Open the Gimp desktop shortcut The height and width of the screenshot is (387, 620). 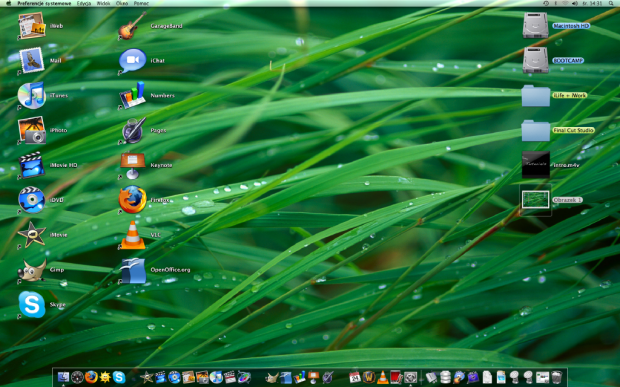pos(32,270)
